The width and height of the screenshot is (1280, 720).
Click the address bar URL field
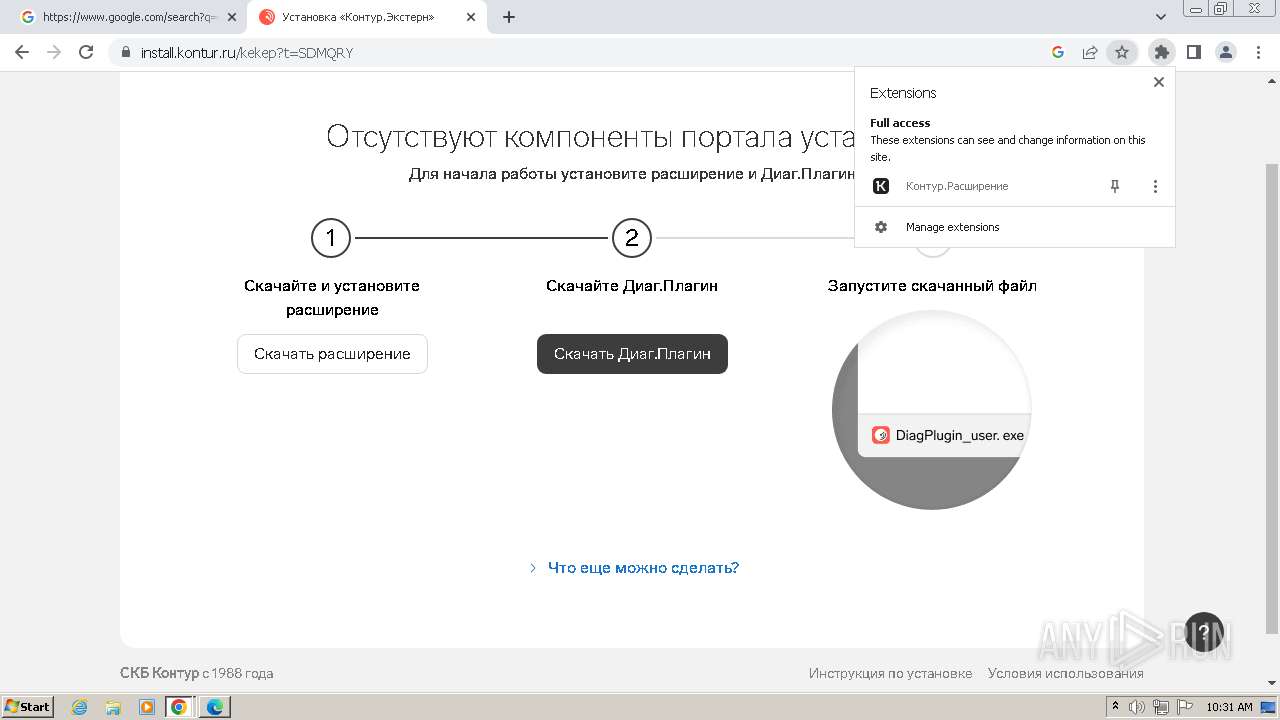coord(580,52)
